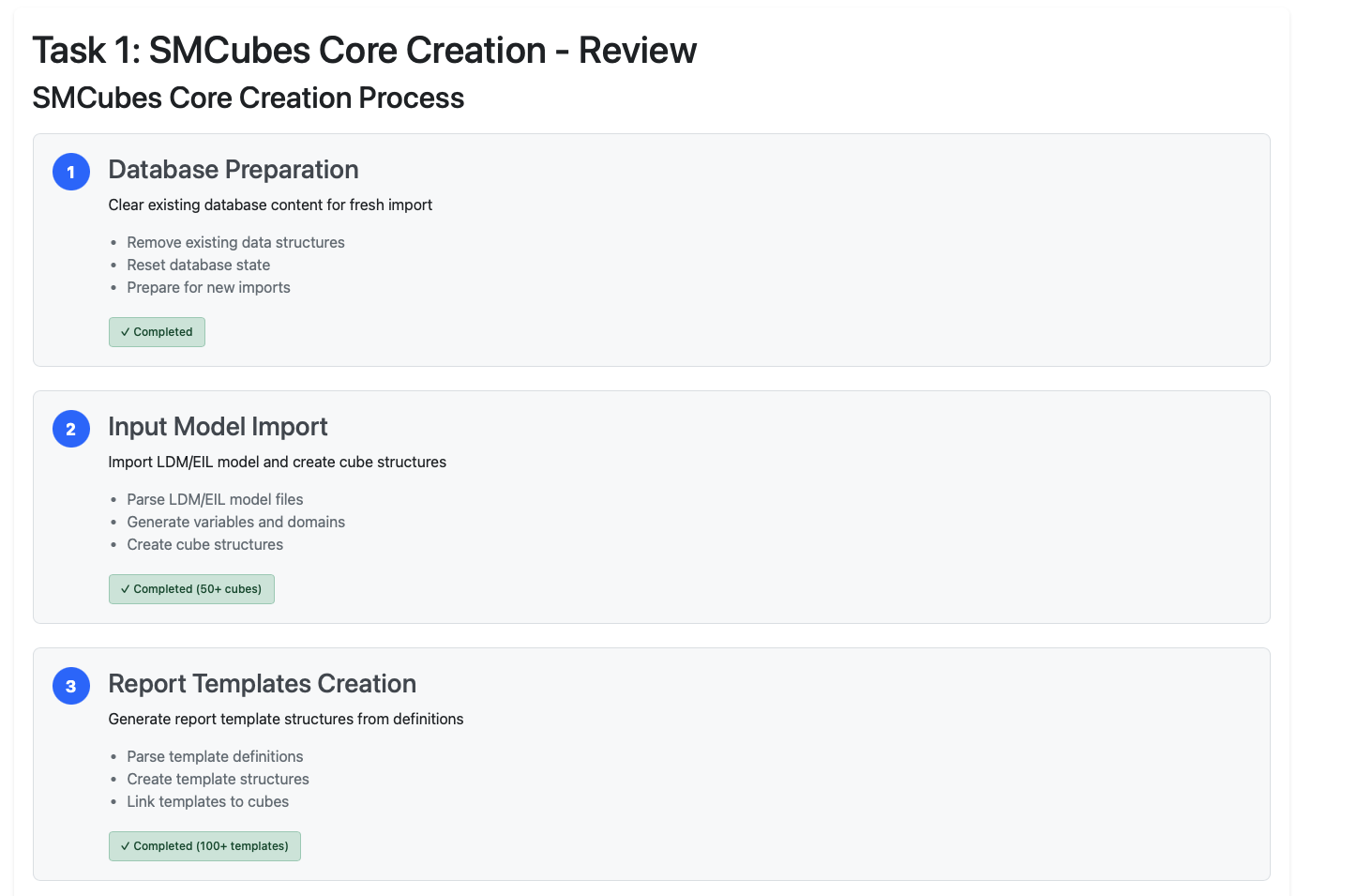Viewport: 1372px width, 896px height.
Task: Select the Input Model Import heading
Action: click(218, 427)
